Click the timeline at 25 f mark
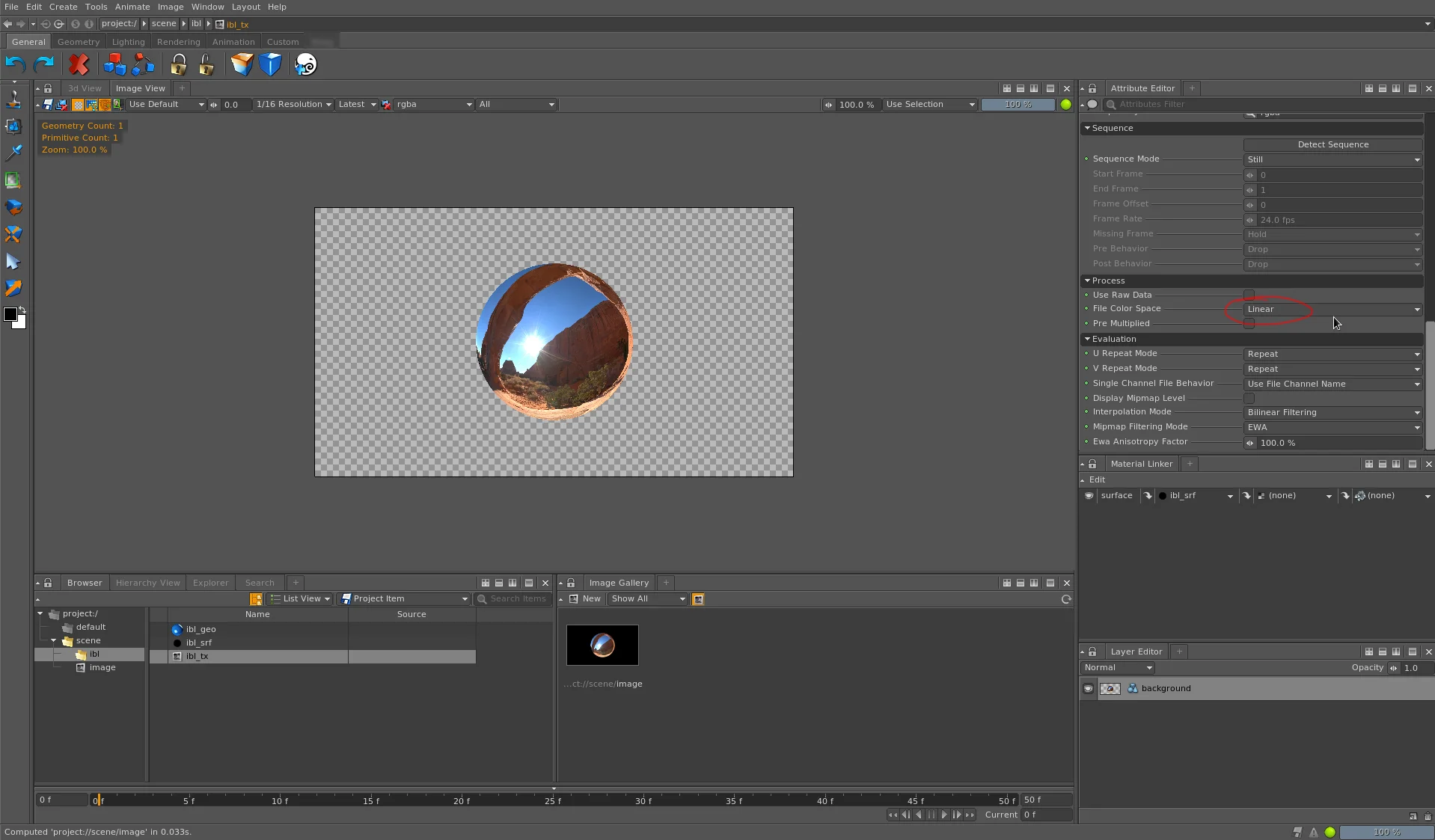This screenshot has width=1435, height=840. [x=552, y=800]
